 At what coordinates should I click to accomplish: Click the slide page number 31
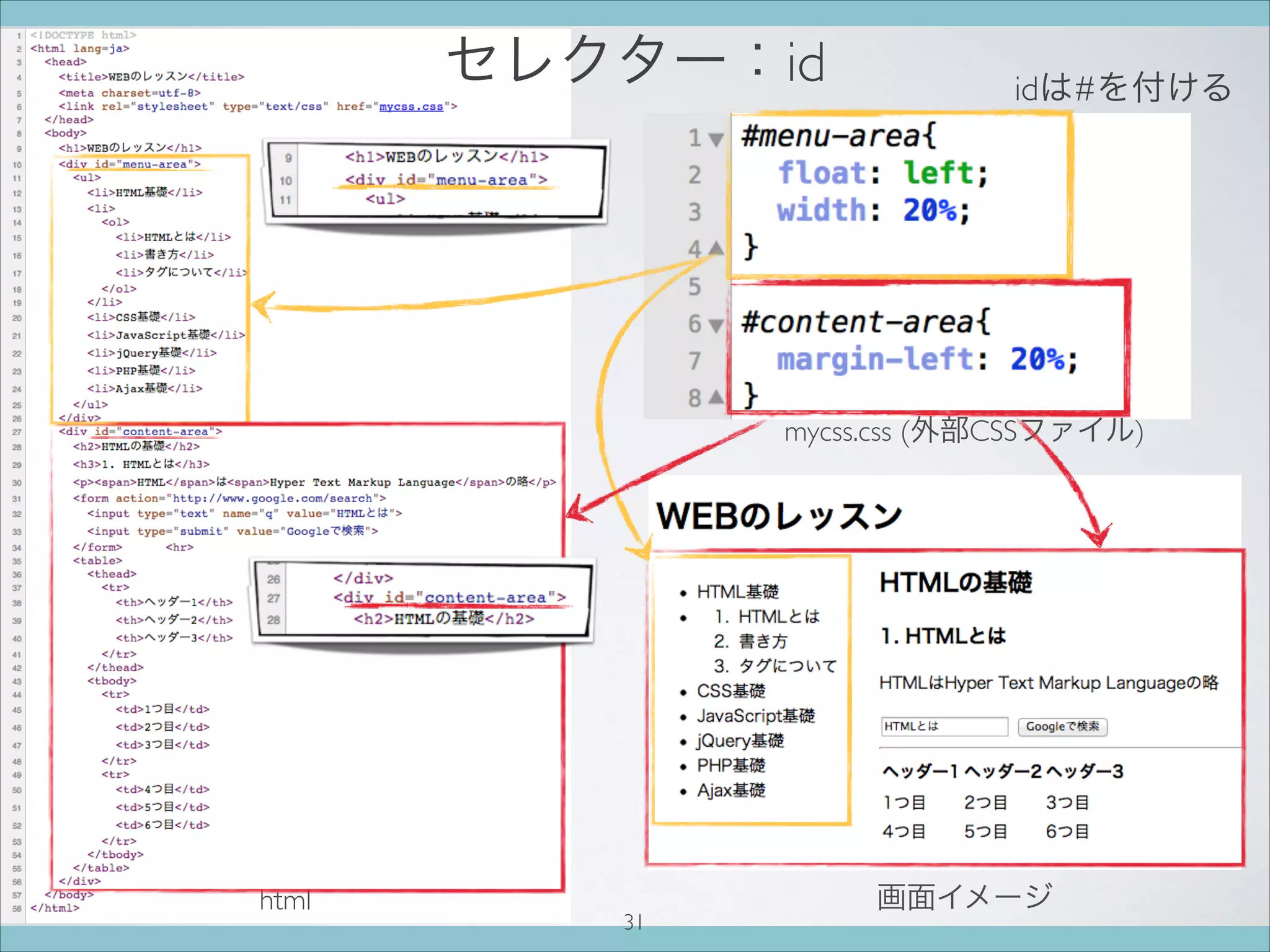633,922
